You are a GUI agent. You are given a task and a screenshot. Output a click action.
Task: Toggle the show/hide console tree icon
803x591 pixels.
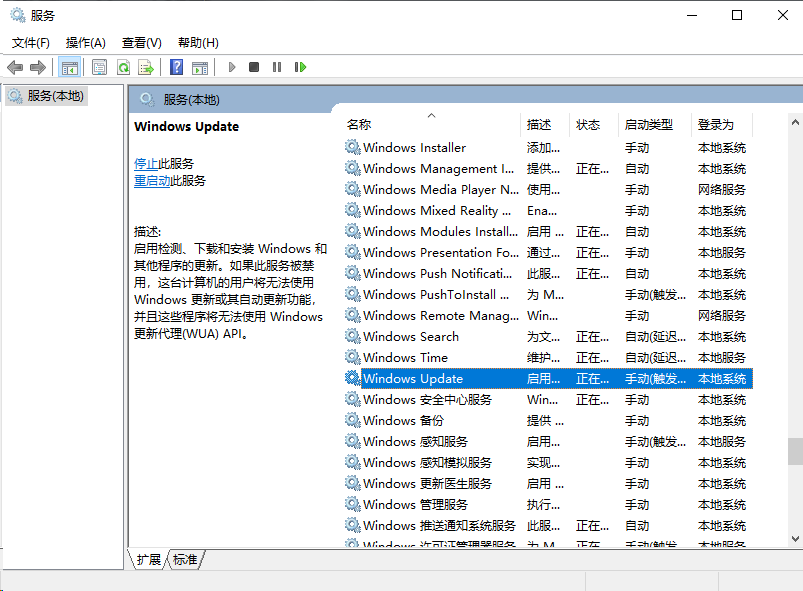pos(70,67)
